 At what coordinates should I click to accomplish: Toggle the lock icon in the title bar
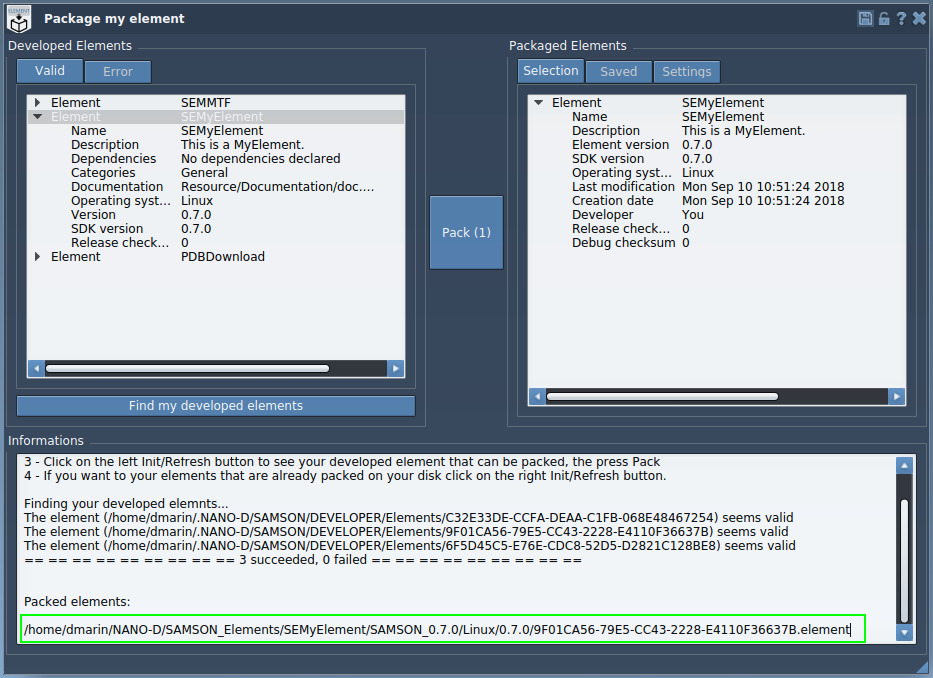(x=883, y=17)
